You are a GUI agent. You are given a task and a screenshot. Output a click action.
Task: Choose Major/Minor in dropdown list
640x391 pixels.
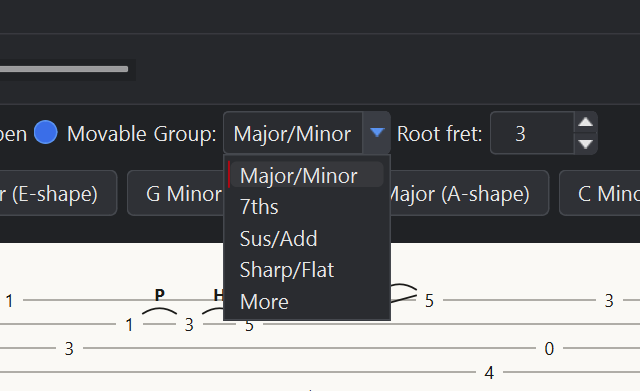pos(307,175)
